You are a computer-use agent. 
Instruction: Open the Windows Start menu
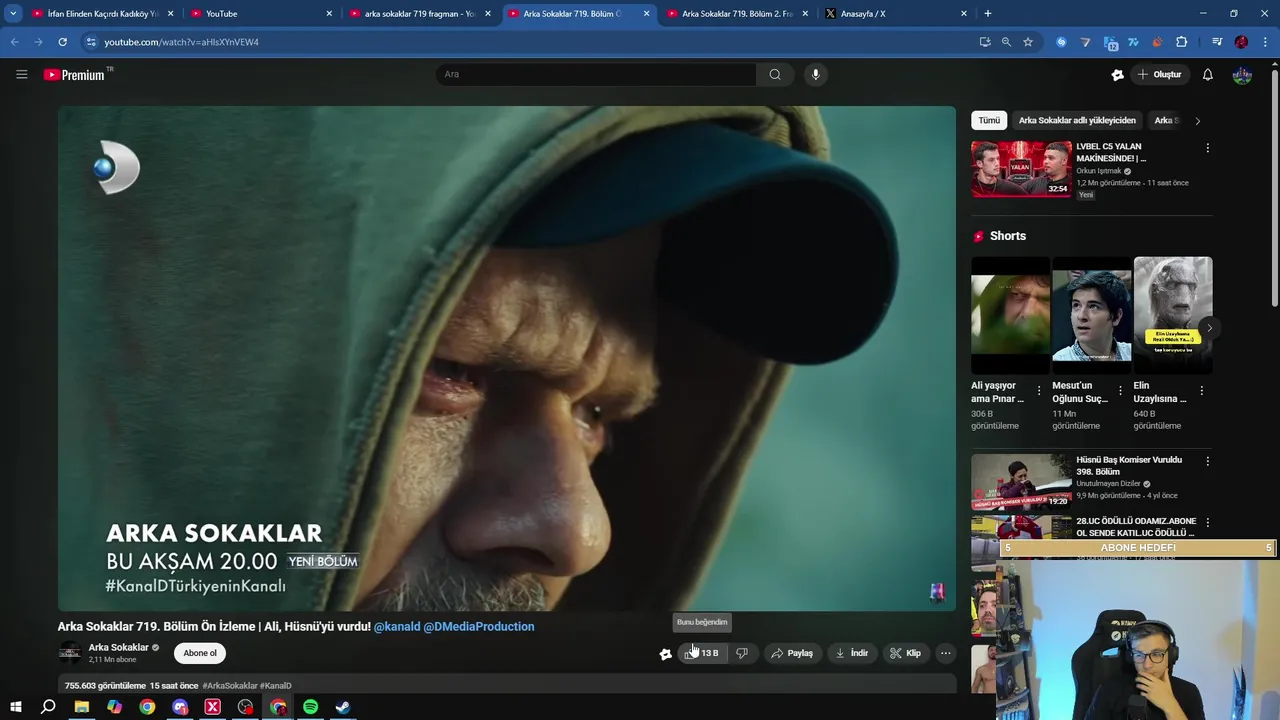click(15, 707)
